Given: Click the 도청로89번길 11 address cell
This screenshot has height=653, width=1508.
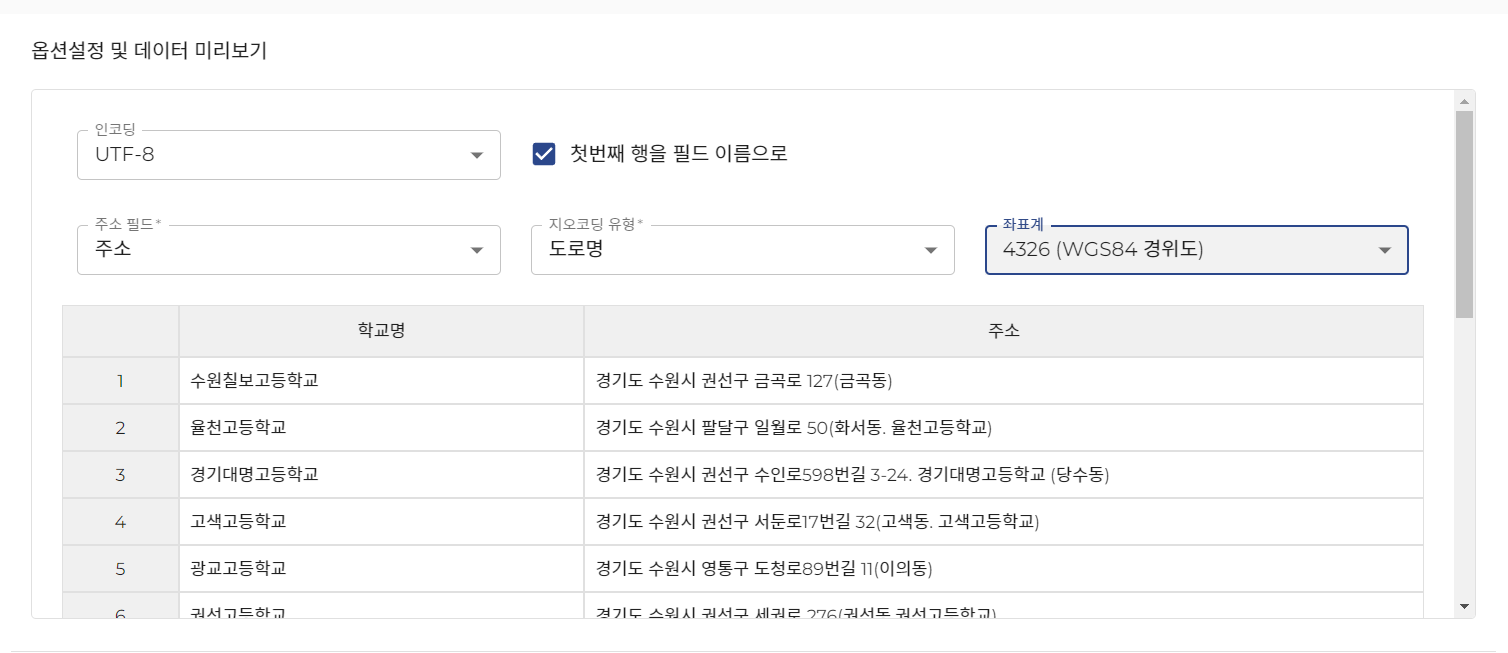Looking at the screenshot, I should pos(1003,569).
